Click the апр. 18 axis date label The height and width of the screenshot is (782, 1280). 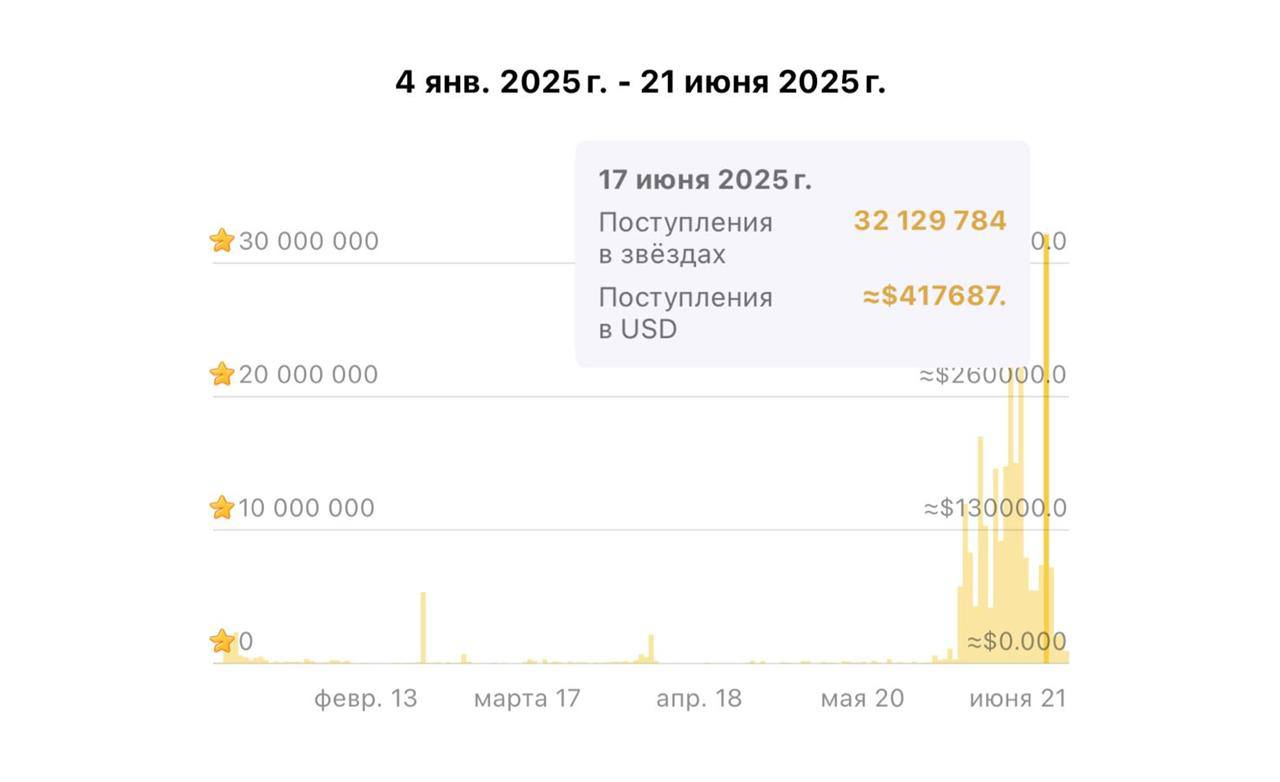pos(699,698)
